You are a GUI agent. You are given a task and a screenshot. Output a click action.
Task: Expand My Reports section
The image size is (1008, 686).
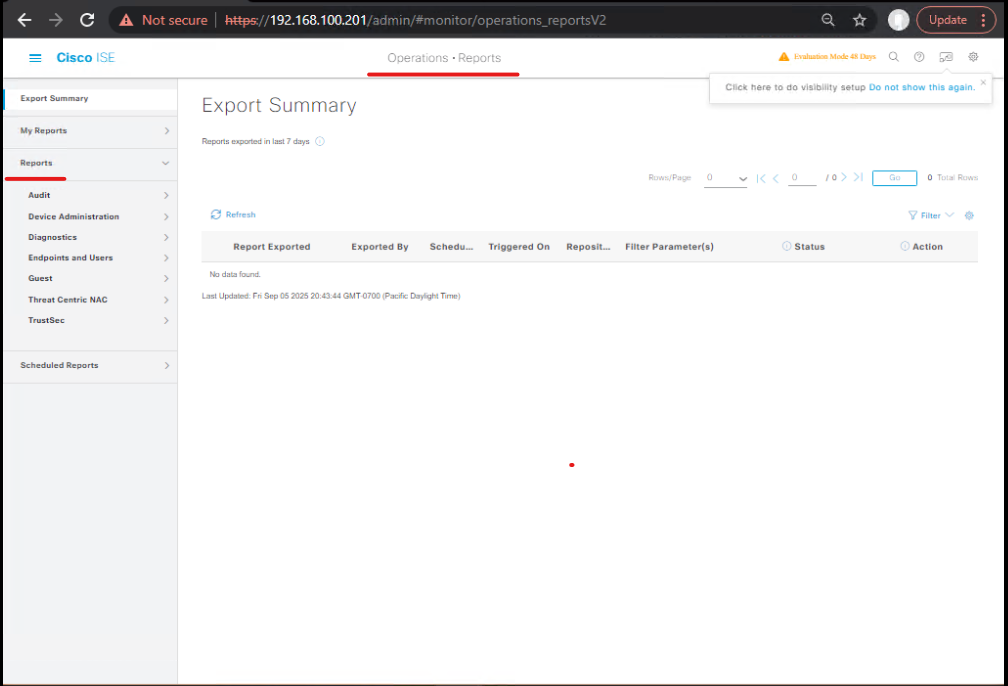pyautogui.click(x=91, y=131)
